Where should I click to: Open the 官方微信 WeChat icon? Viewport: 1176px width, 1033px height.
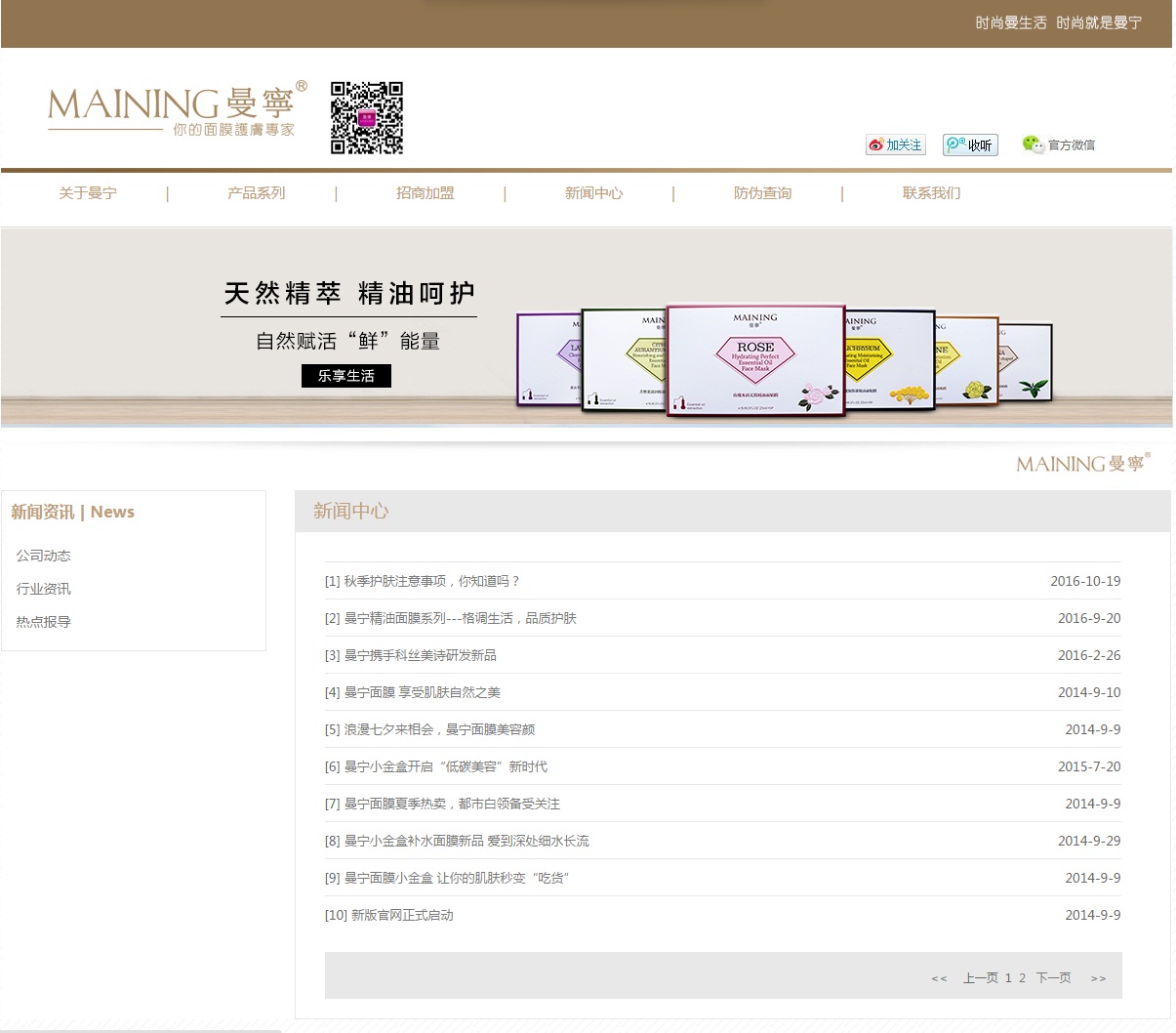point(1058,145)
